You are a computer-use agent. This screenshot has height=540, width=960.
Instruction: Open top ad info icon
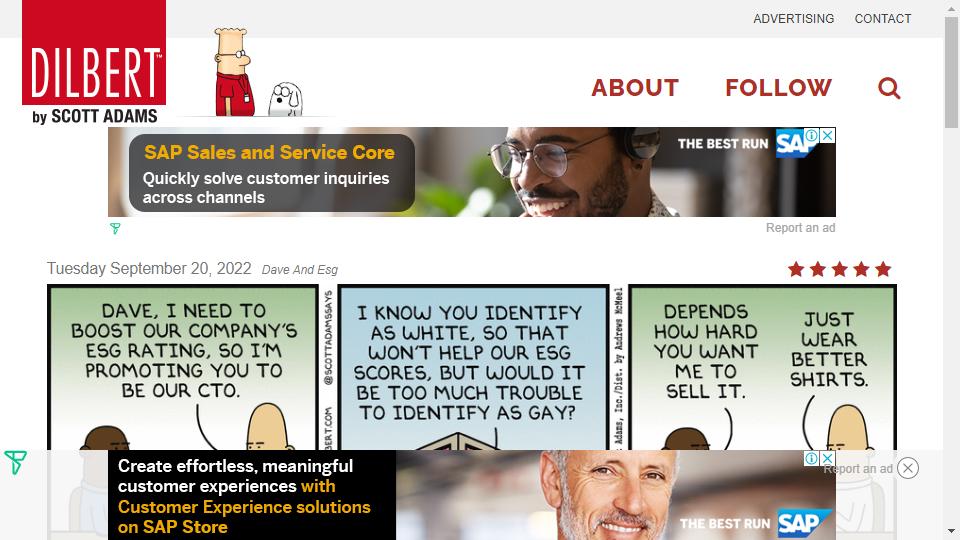[811, 135]
